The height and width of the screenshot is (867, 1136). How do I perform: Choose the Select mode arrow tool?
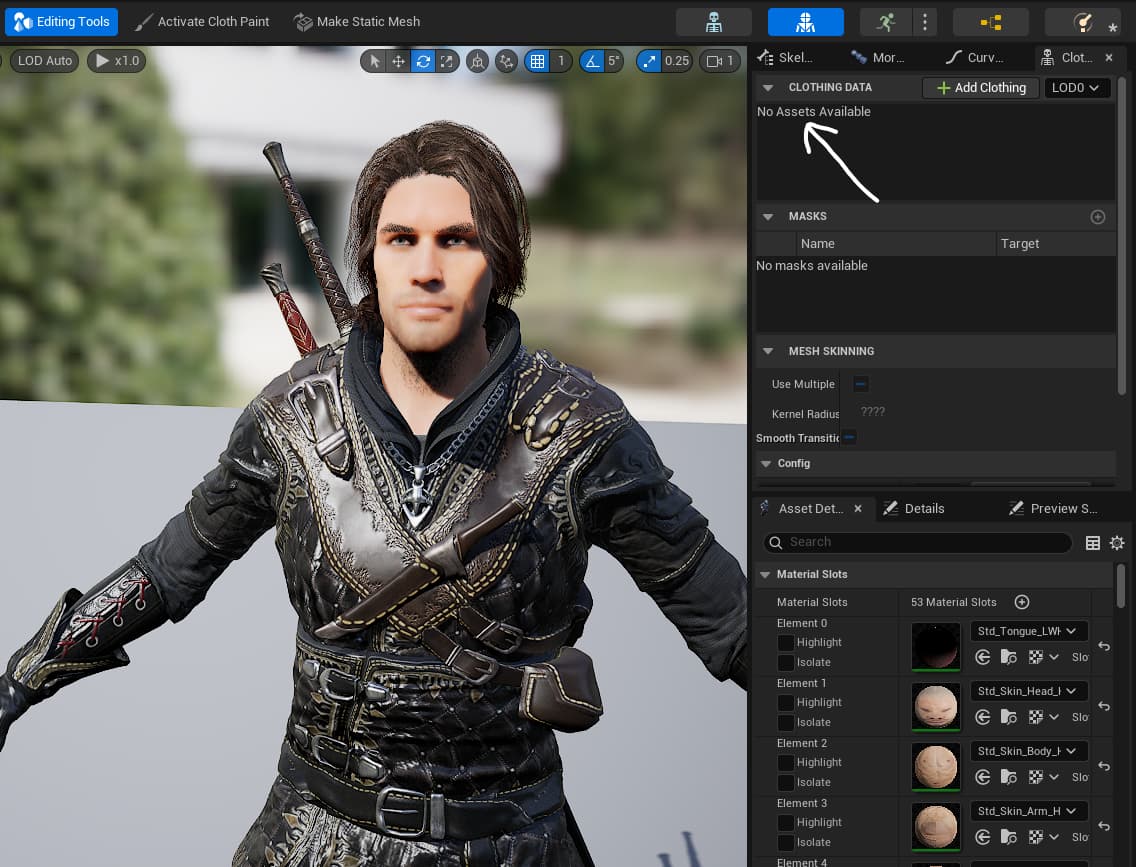click(x=375, y=61)
